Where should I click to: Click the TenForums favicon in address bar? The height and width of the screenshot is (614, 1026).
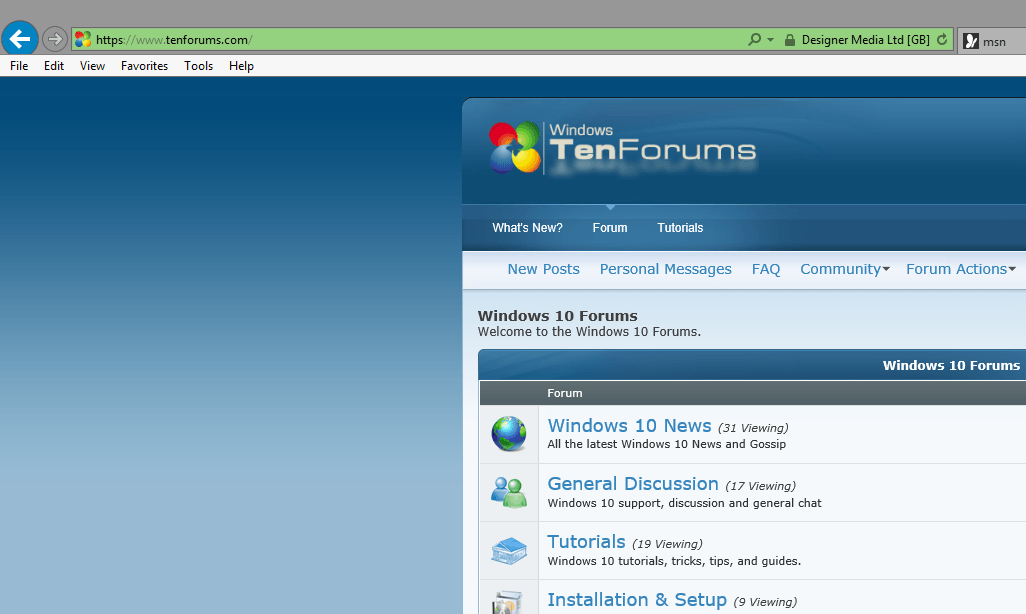point(83,40)
